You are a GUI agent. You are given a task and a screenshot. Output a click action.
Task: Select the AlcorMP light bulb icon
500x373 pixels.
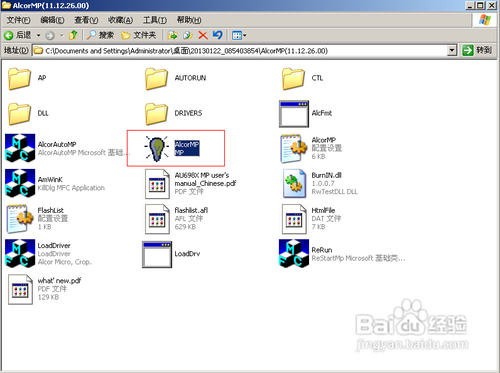pyautogui.click(x=157, y=149)
